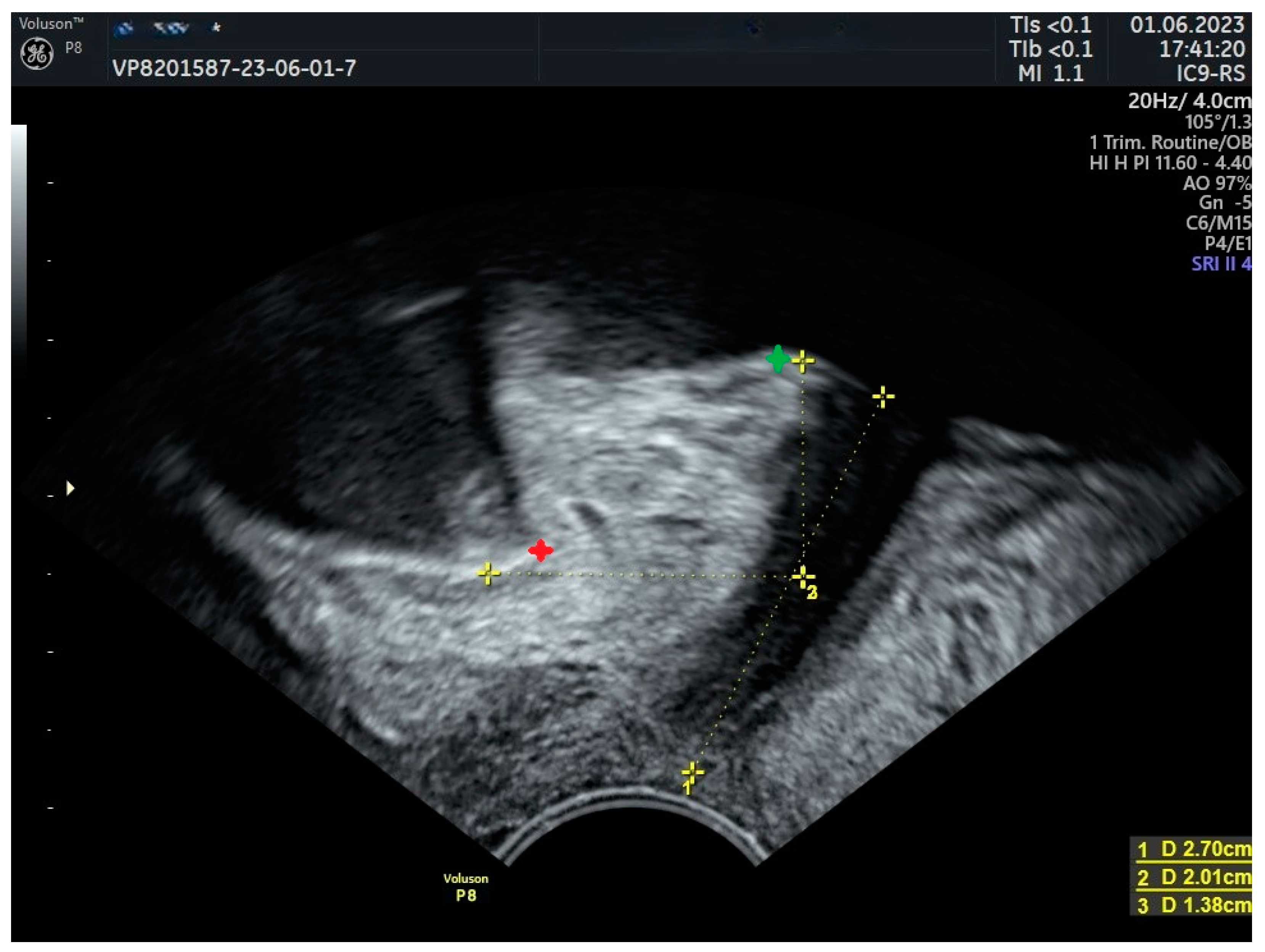Click the GE logo
Viewport: 1265px width, 952px height.
pyautogui.click(x=37, y=54)
